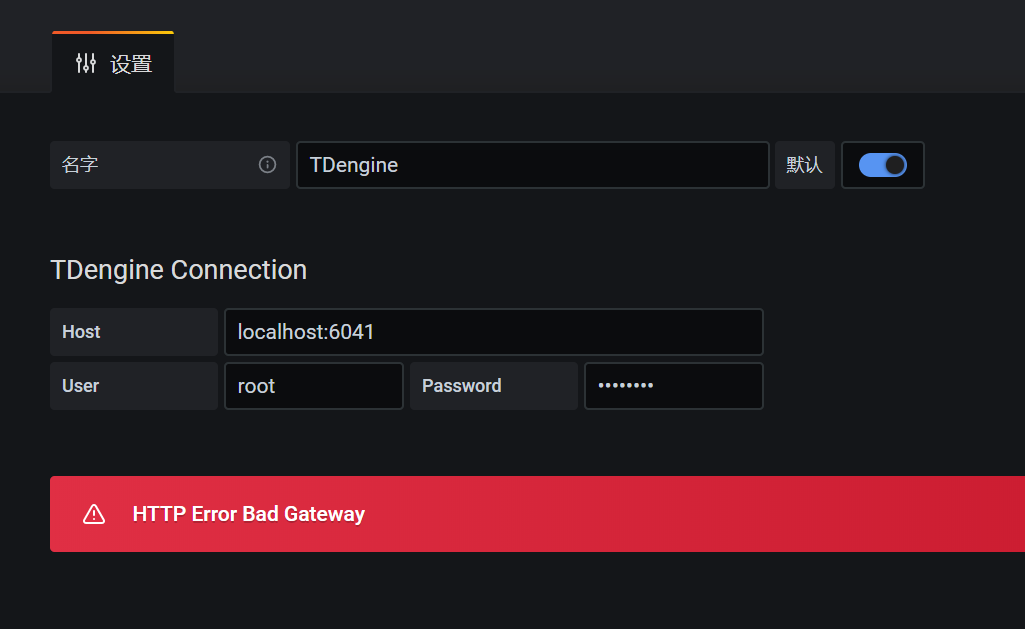Select the settings adjustment icon above the form
This screenshot has height=629, width=1025.
87,63
